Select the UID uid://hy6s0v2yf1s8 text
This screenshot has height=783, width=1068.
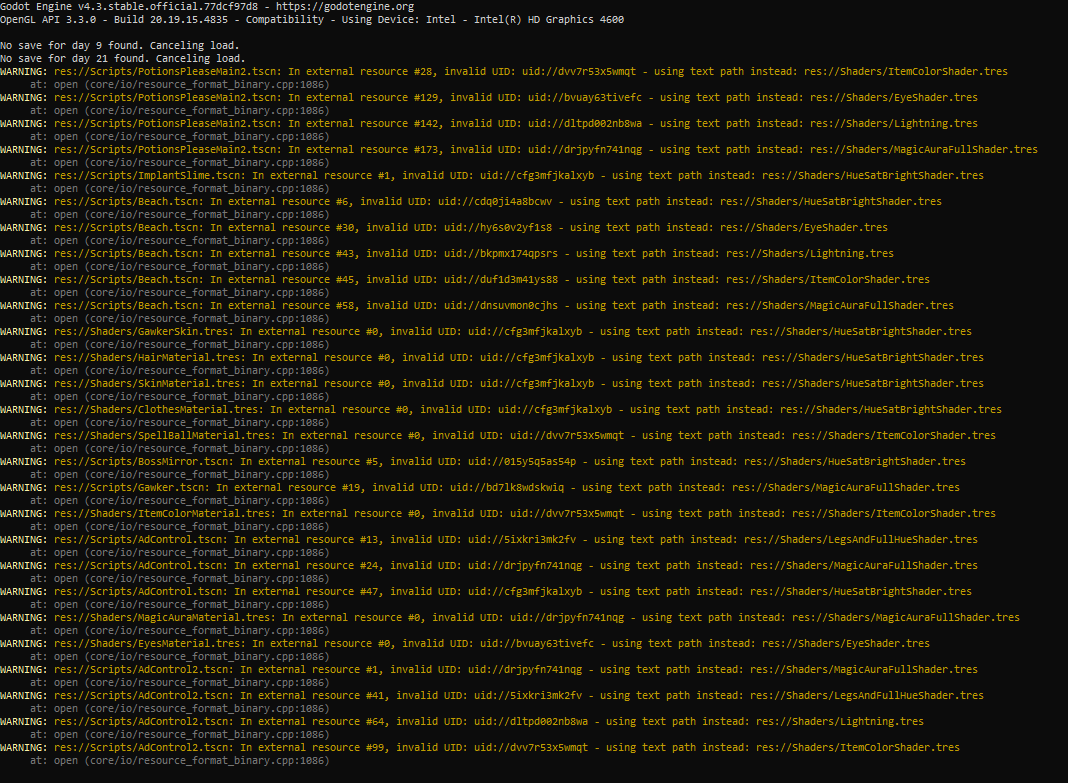click(x=498, y=227)
